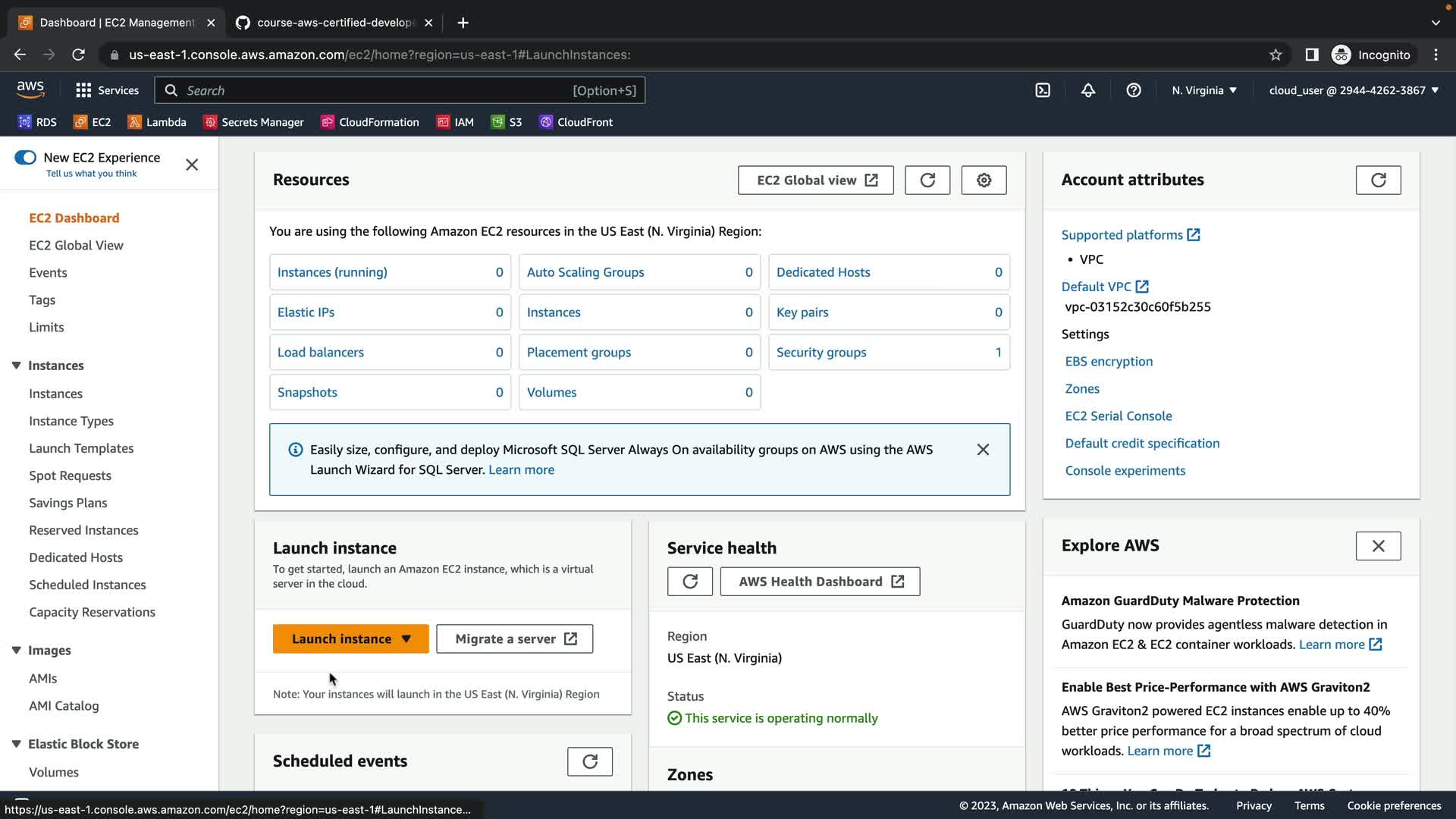Expand the Launch instance dropdown arrow

click(x=406, y=639)
